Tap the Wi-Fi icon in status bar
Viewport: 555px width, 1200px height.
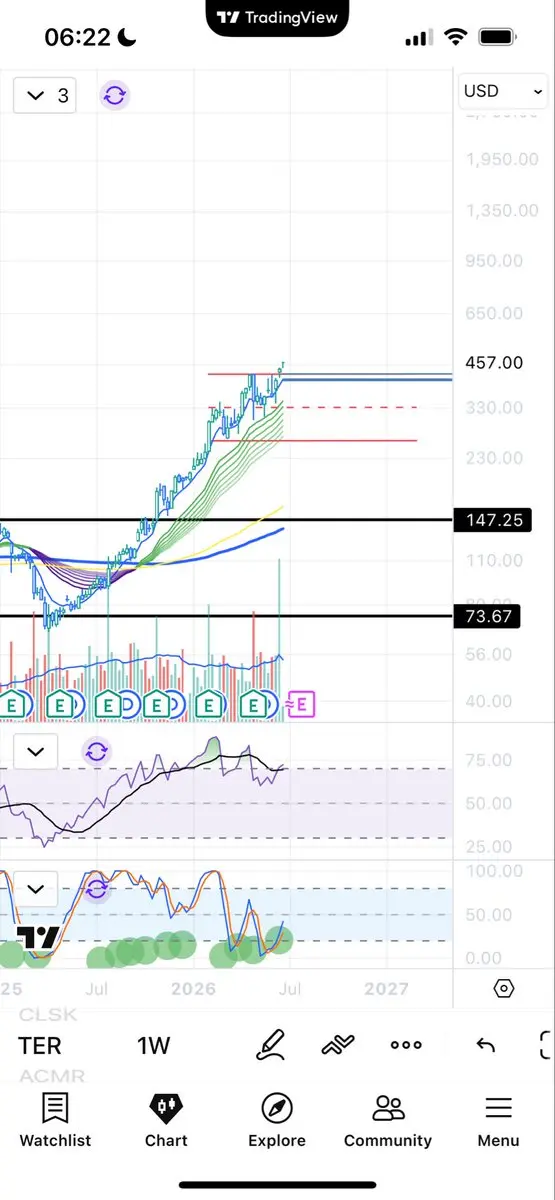[456, 38]
